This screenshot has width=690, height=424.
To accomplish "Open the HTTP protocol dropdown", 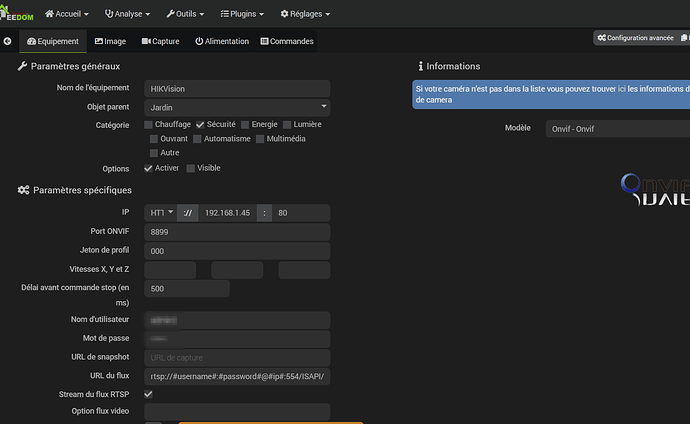I will (x=161, y=213).
